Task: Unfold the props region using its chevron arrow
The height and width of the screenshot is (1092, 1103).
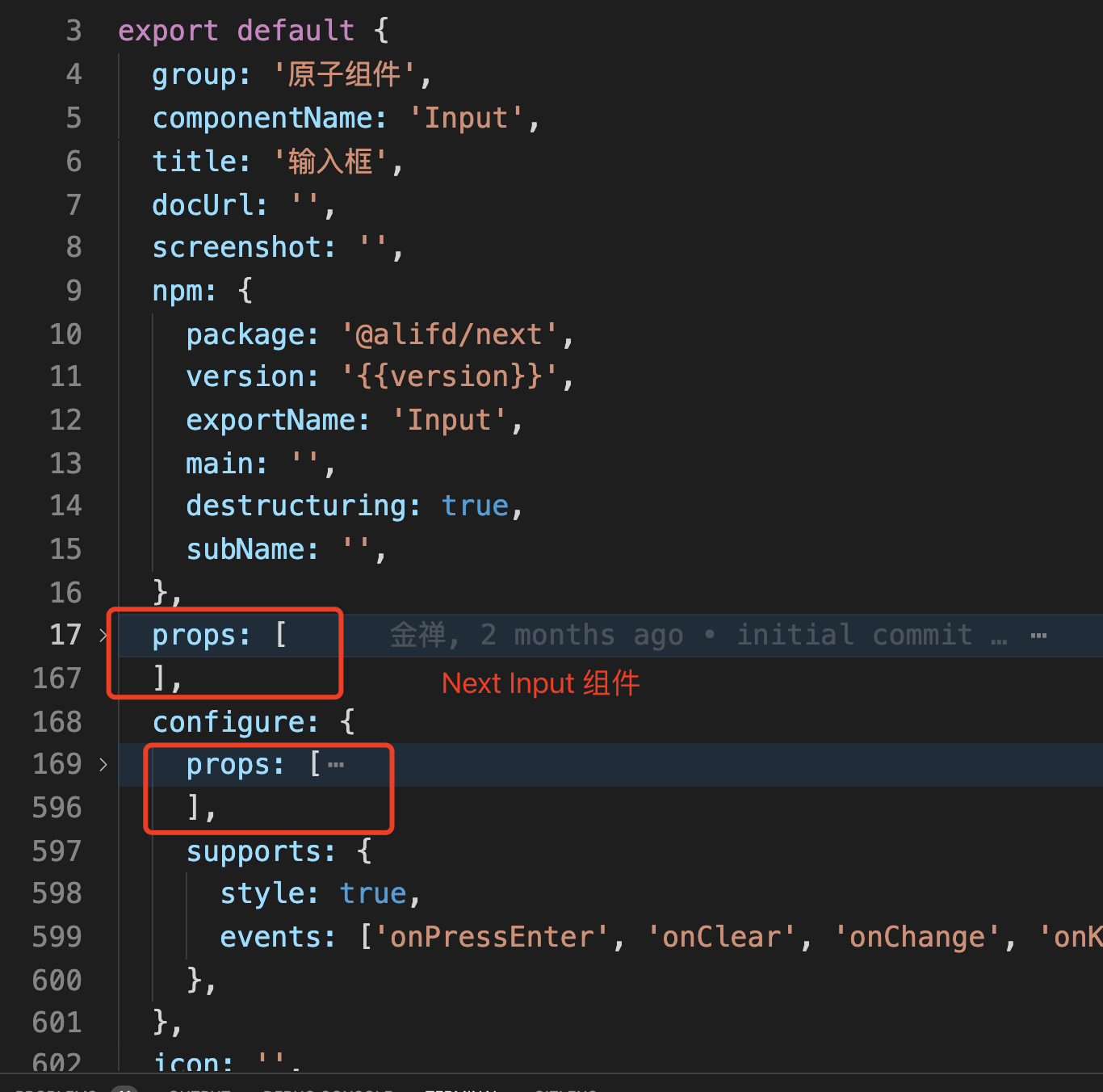Action: (103, 635)
